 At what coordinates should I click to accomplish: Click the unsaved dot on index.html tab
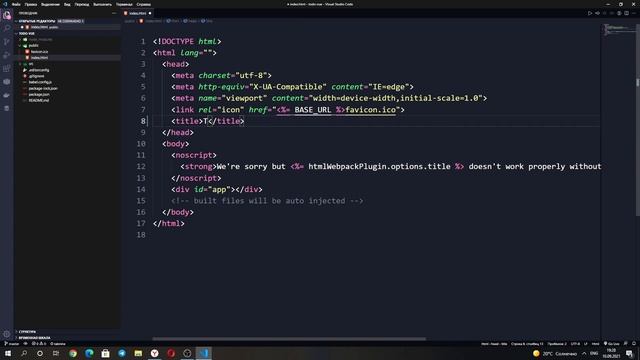pyautogui.click(x=150, y=13)
